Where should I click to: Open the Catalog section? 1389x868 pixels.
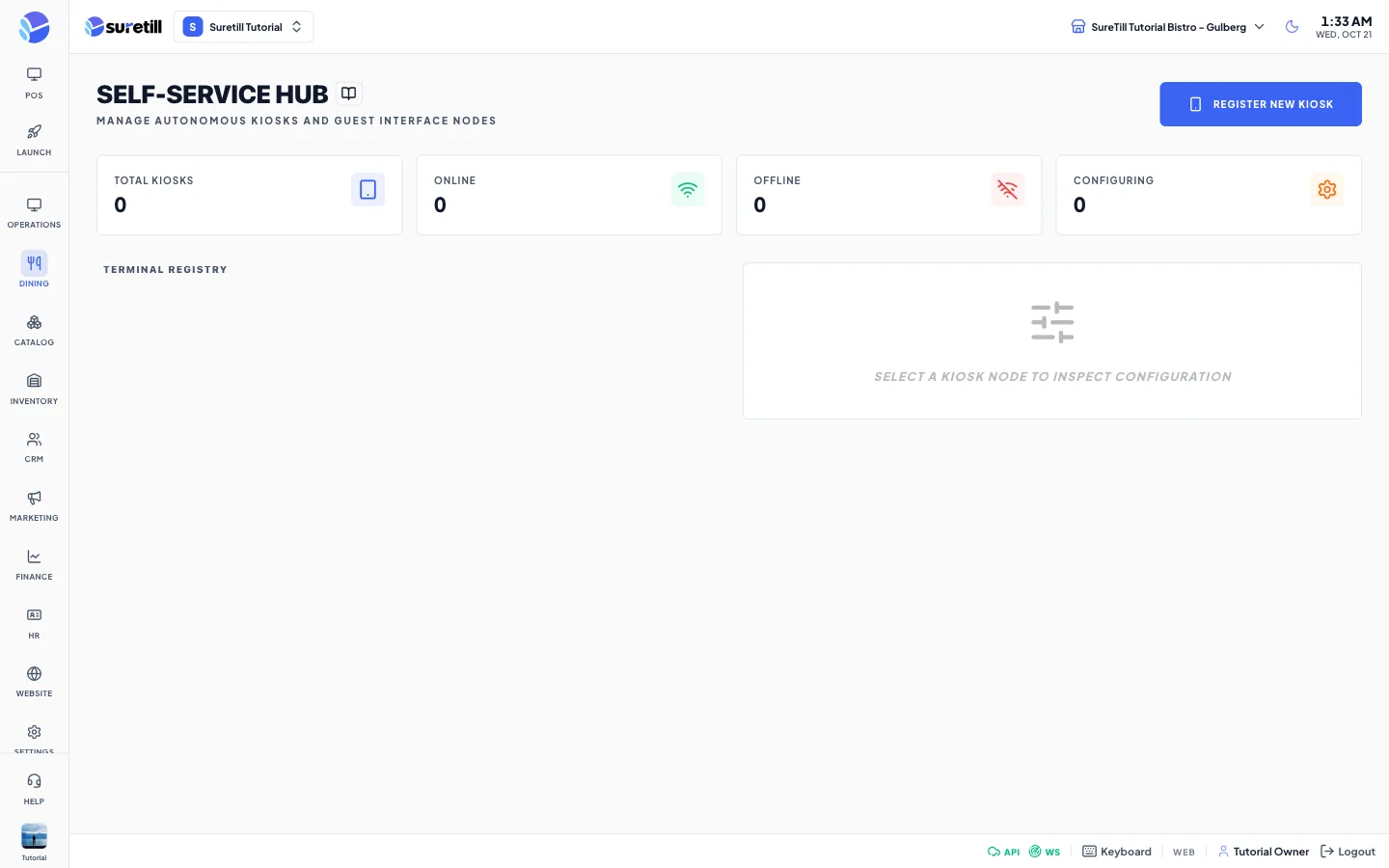click(x=34, y=330)
